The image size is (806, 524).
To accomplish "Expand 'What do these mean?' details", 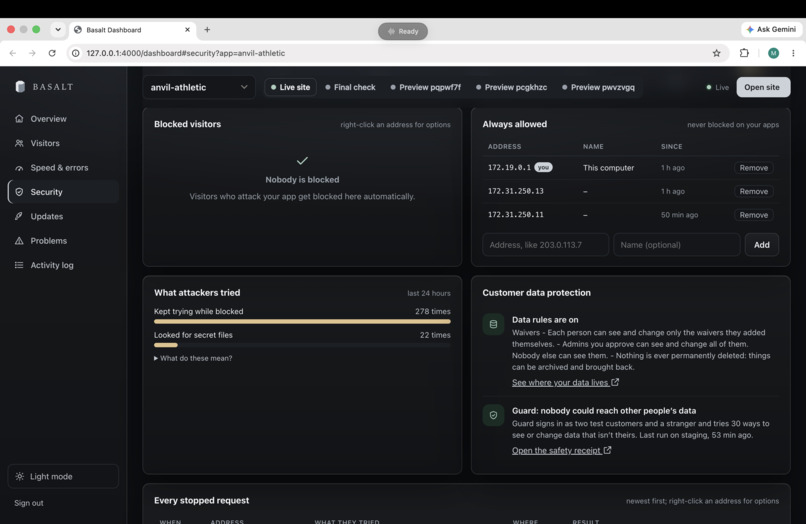I will (x=193, y=358).
